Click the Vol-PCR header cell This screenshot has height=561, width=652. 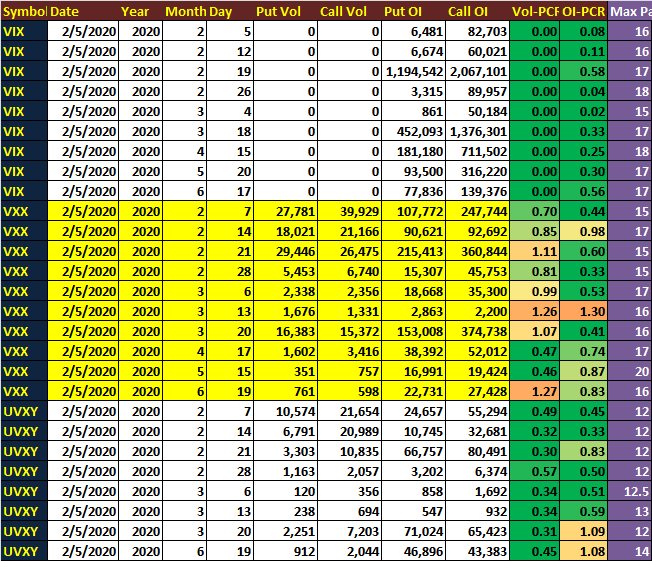(535, 12)
